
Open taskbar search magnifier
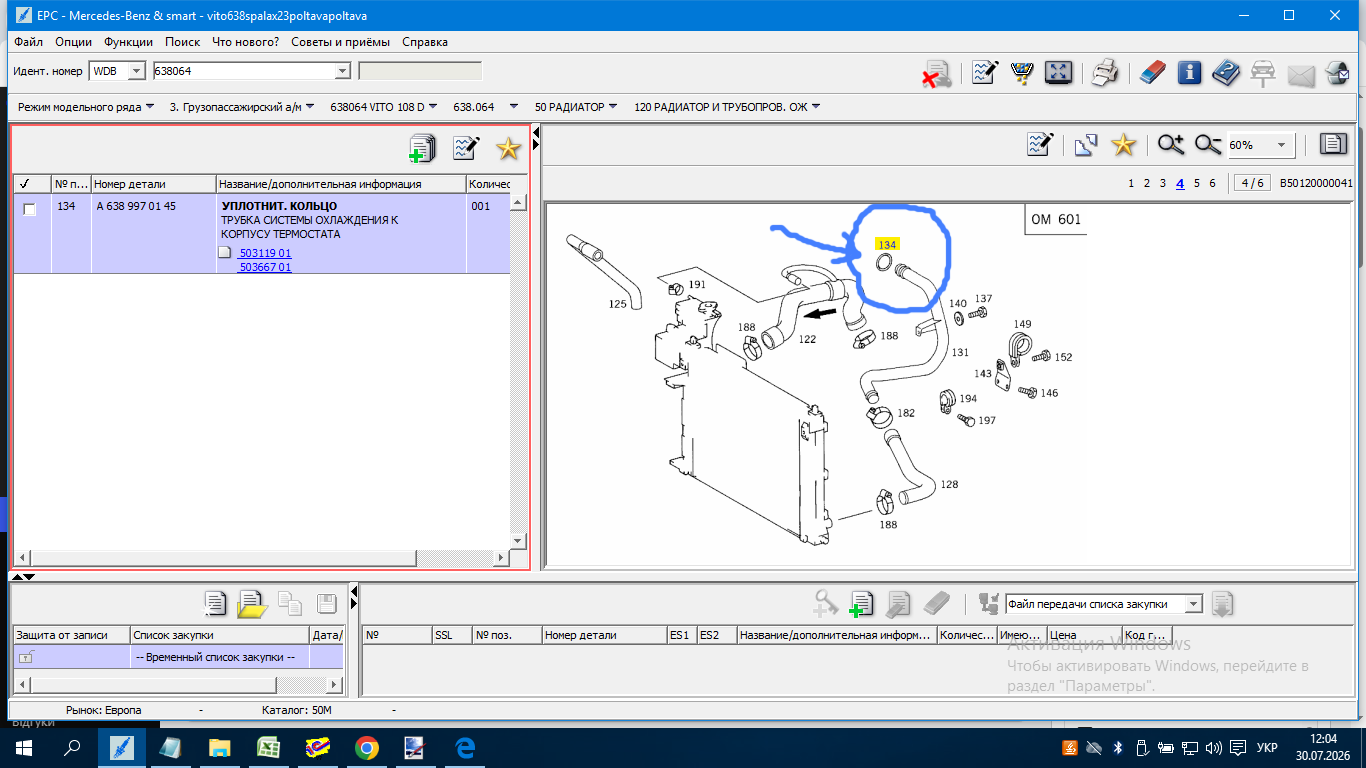[x=72, y=748]
